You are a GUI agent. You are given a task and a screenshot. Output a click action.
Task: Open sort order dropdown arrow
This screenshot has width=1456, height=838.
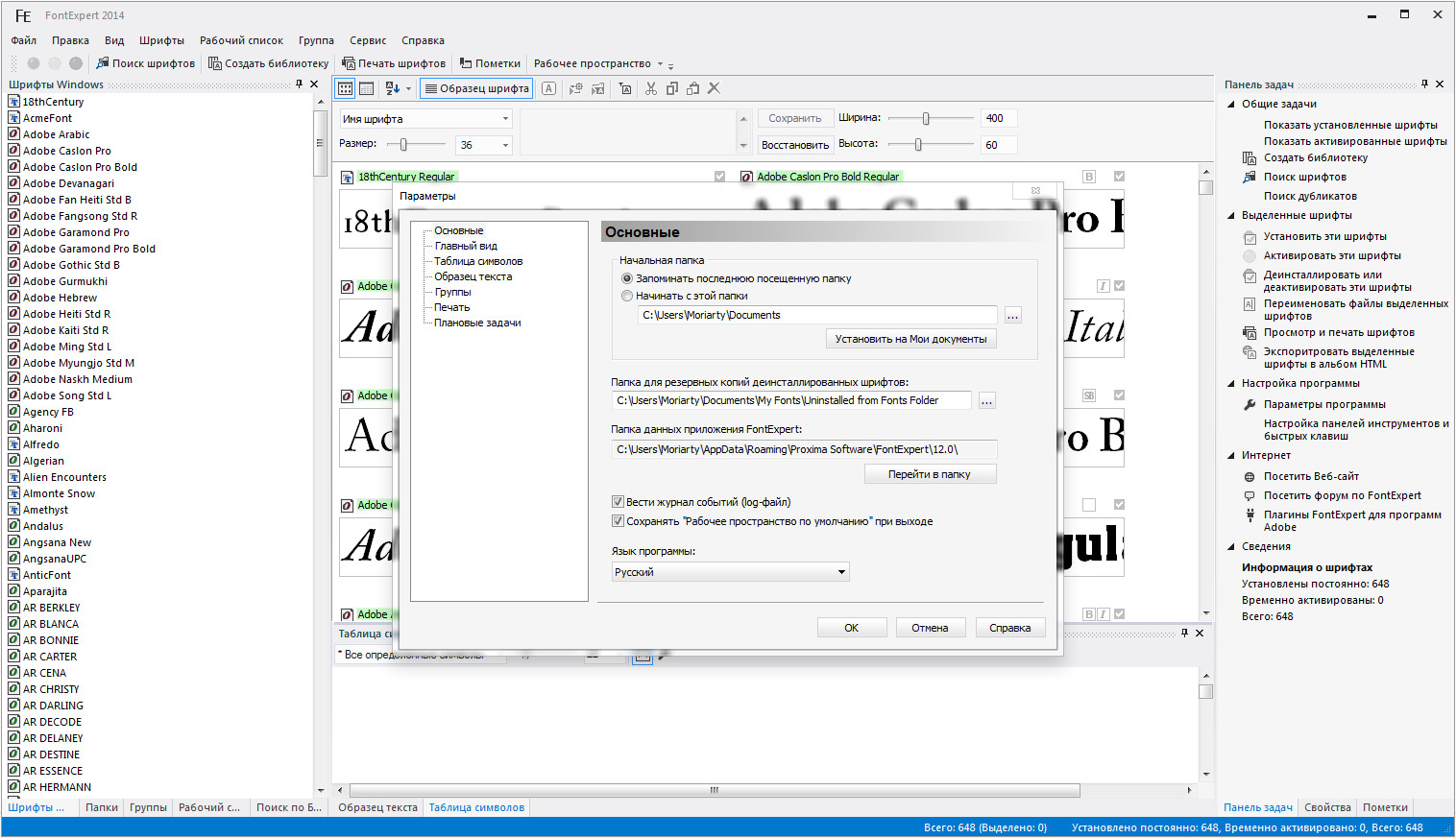coord(408,88)
